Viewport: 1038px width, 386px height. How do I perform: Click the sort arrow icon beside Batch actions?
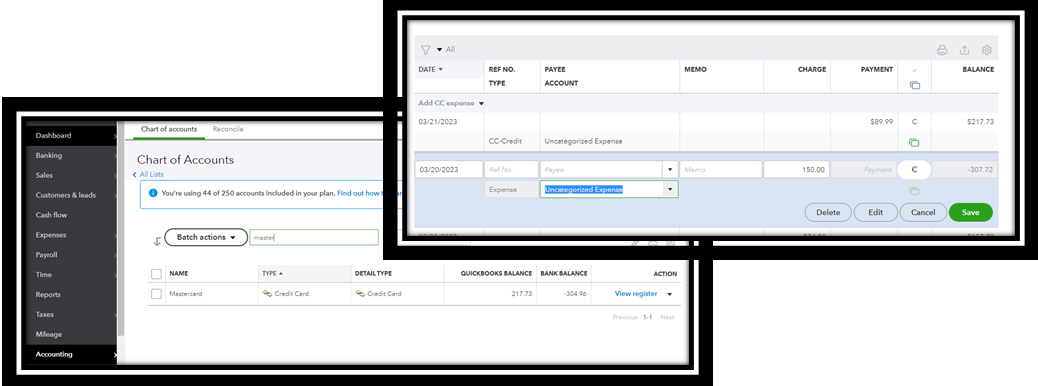pyautogui.click(x=157, y=241)
